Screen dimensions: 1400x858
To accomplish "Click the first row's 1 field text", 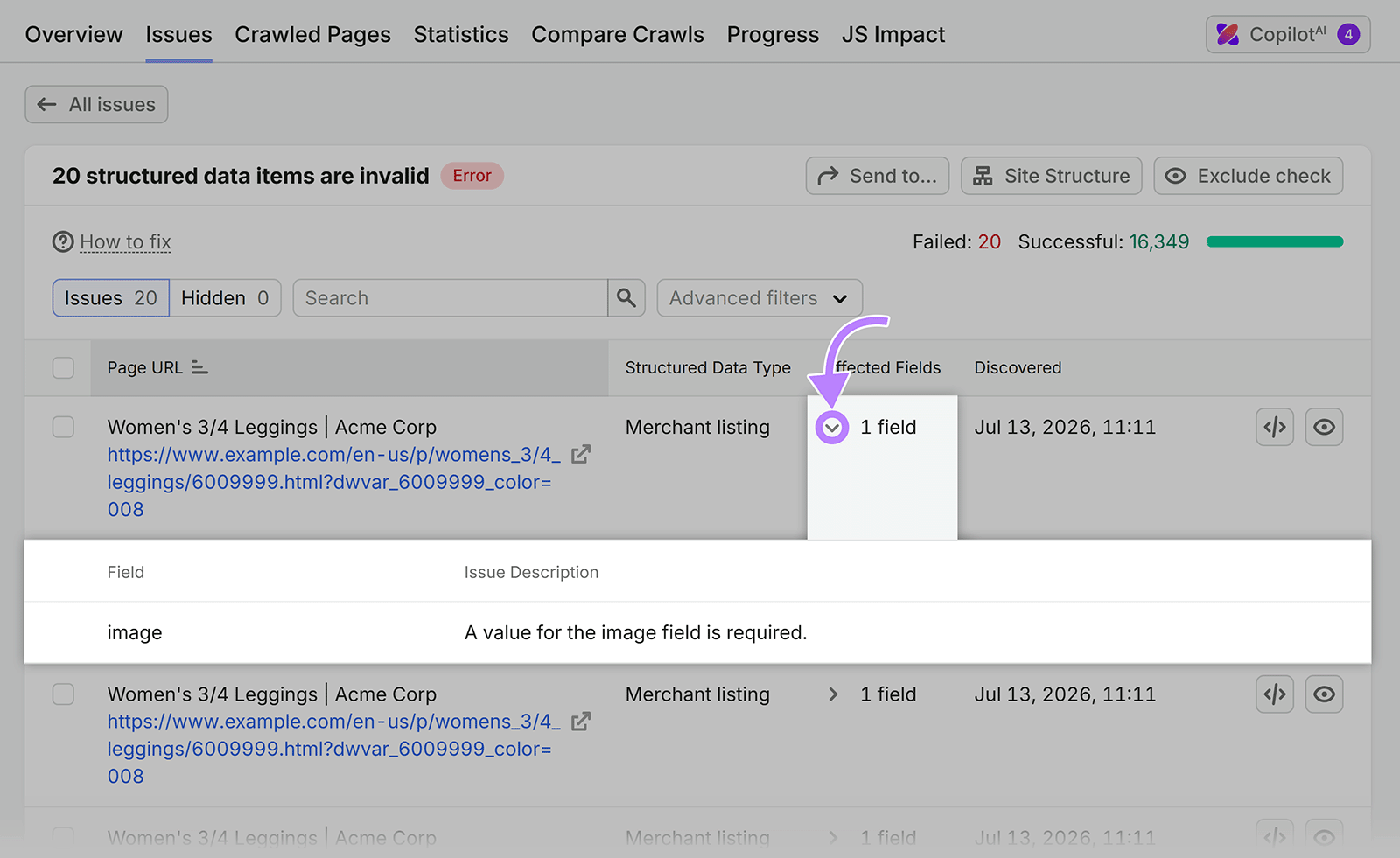I will (888, 427).
